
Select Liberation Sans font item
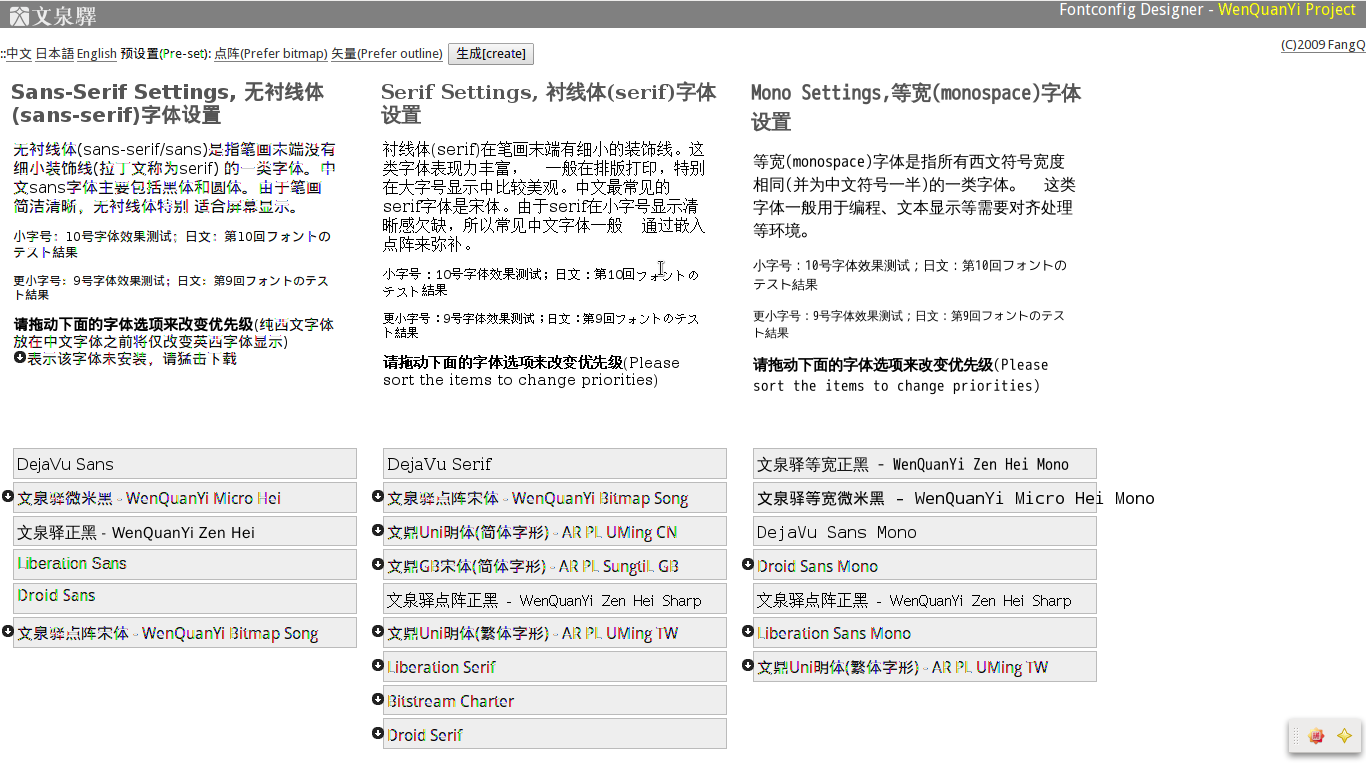tap(185, 564)
